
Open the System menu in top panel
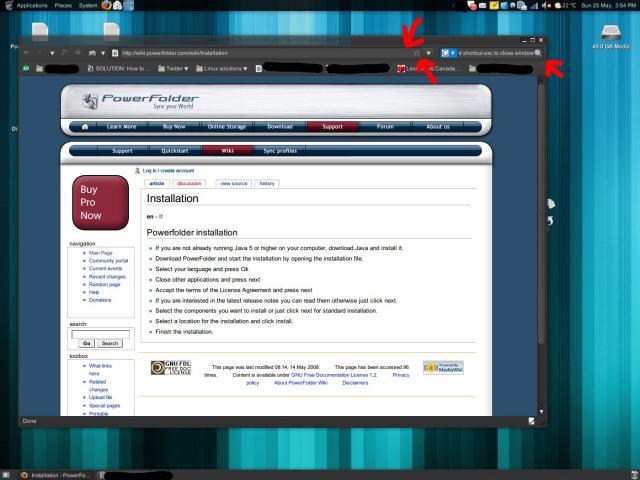[88, 5]
